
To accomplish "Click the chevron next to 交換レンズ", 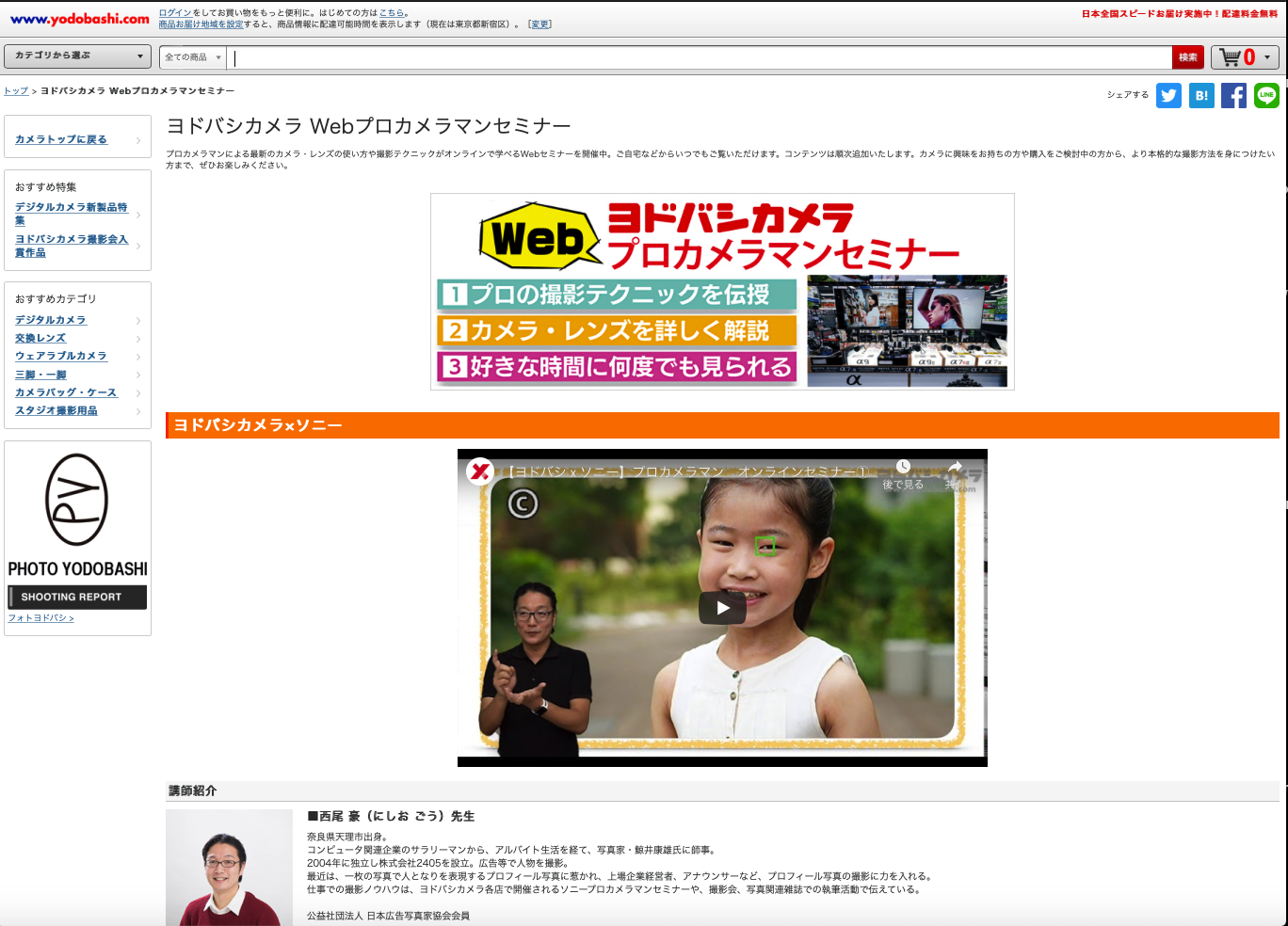I will tap(138, 339).
